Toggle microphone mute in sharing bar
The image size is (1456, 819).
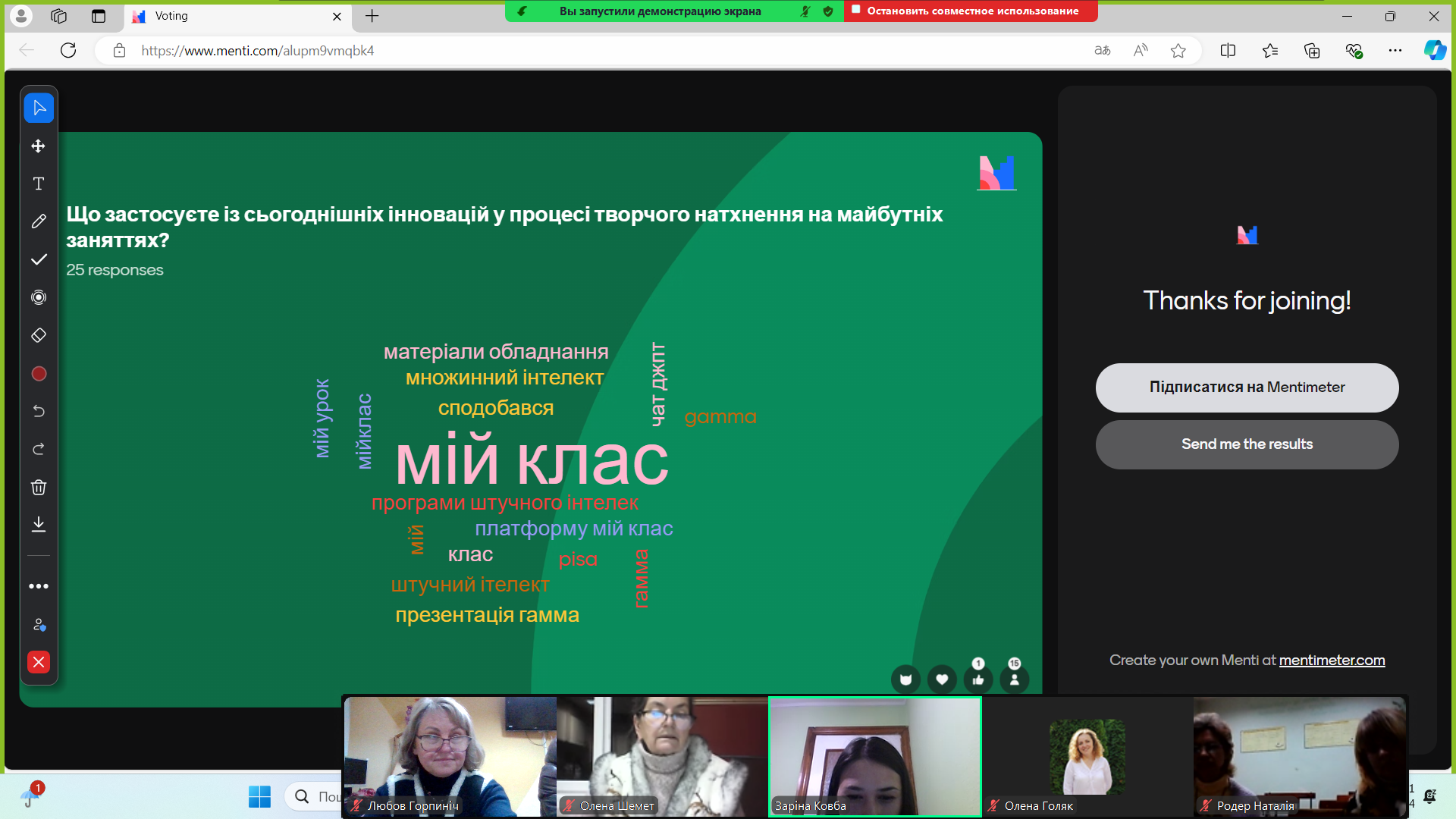[805, 11]
